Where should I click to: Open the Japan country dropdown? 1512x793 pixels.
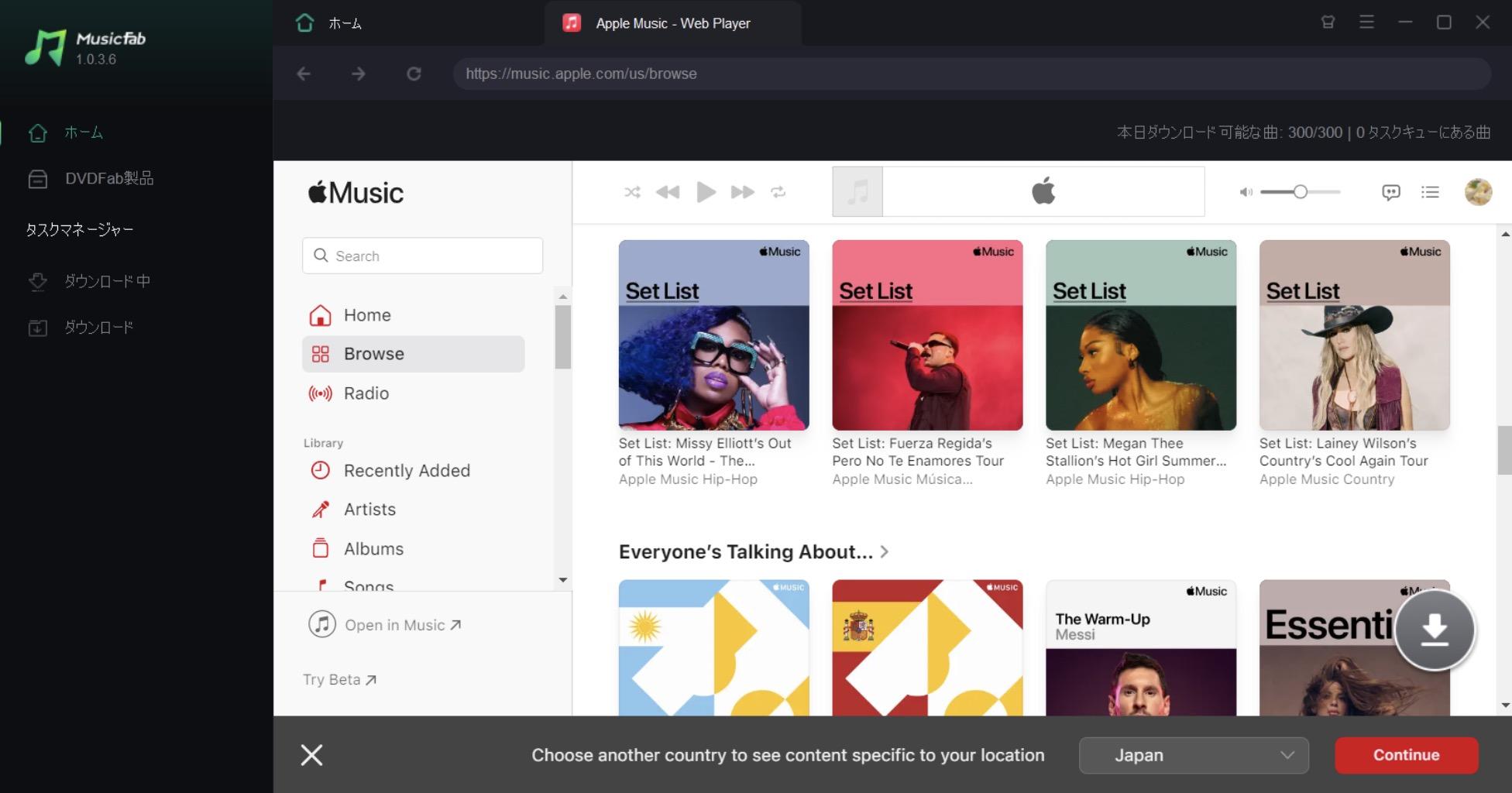point(1194,755)
